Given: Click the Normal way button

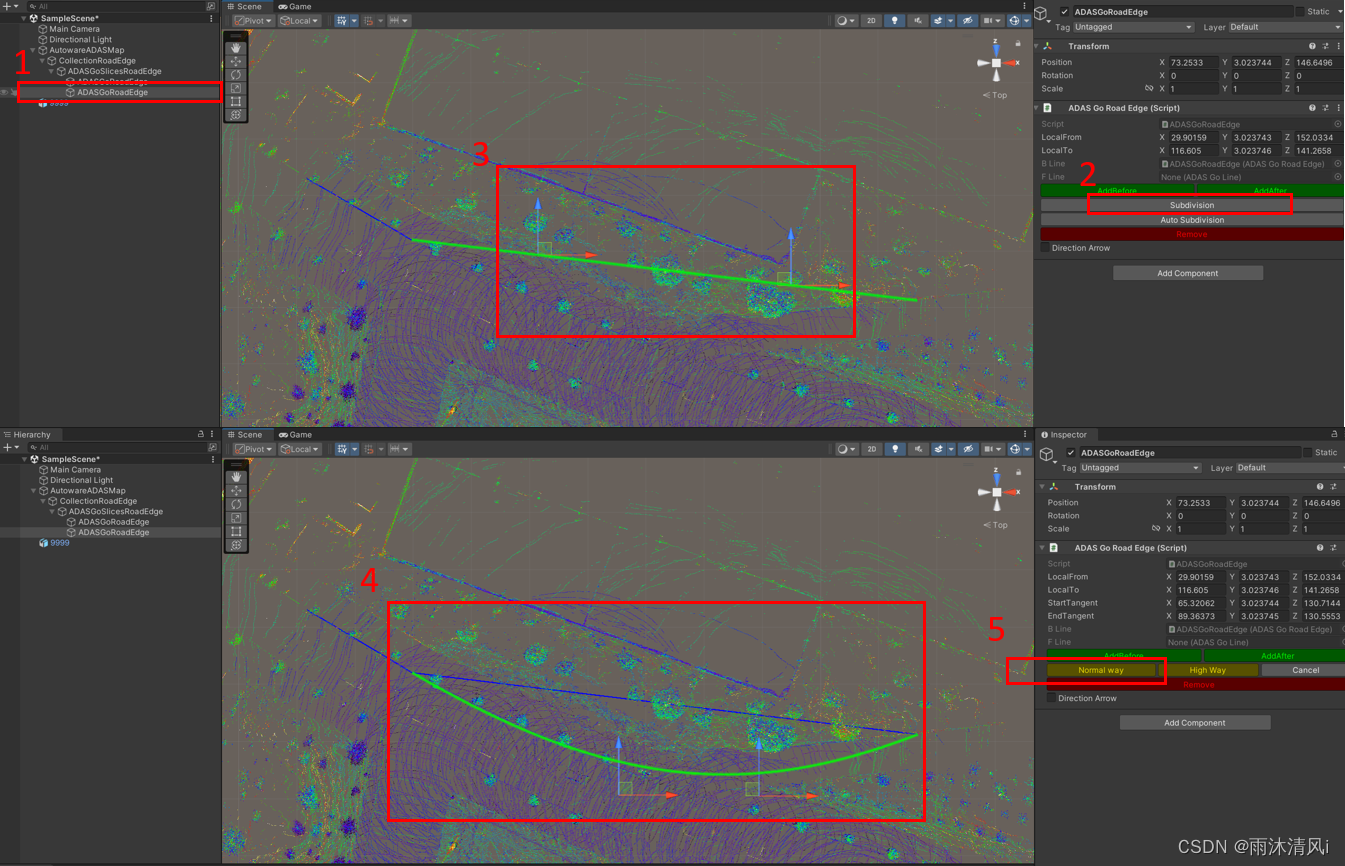Looking at the screenshot, I should tap(1101, 670).
